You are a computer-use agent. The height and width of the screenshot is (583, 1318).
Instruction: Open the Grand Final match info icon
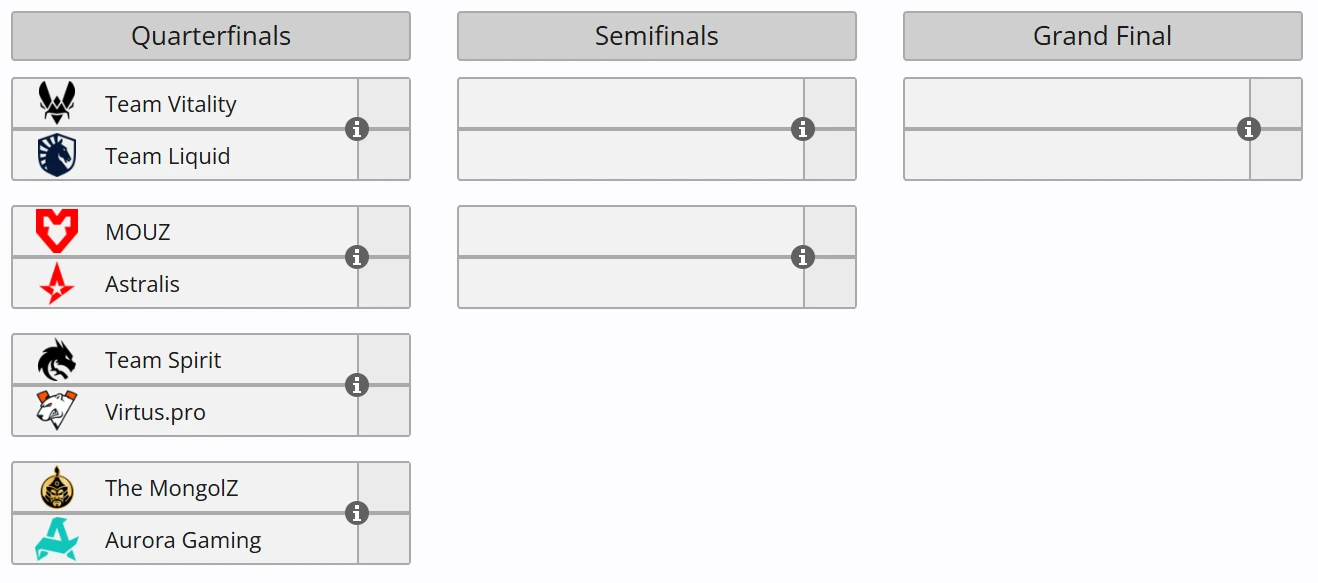[1249, 129]
